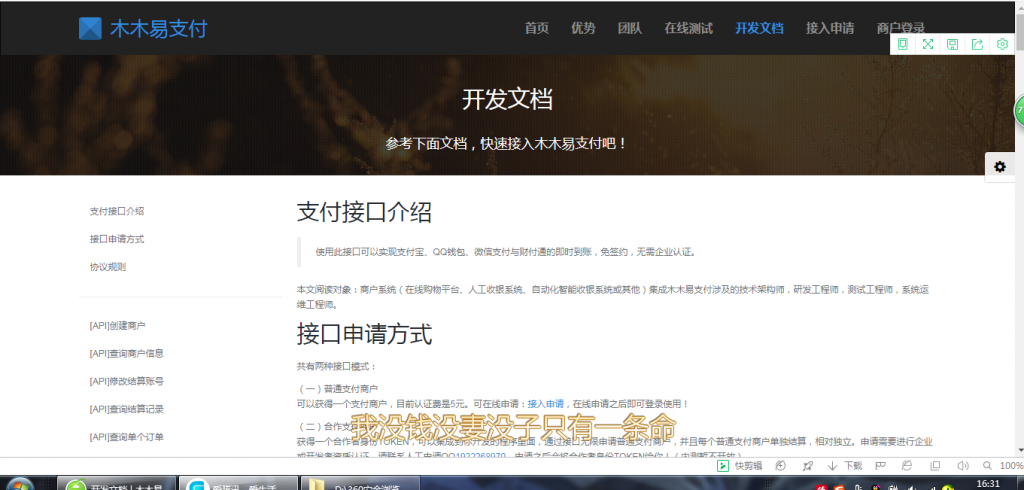The height and width of the screenshot is (490, 1024).
Task: Go to 首页 in top navigation
Action: (x=537, y=28)
